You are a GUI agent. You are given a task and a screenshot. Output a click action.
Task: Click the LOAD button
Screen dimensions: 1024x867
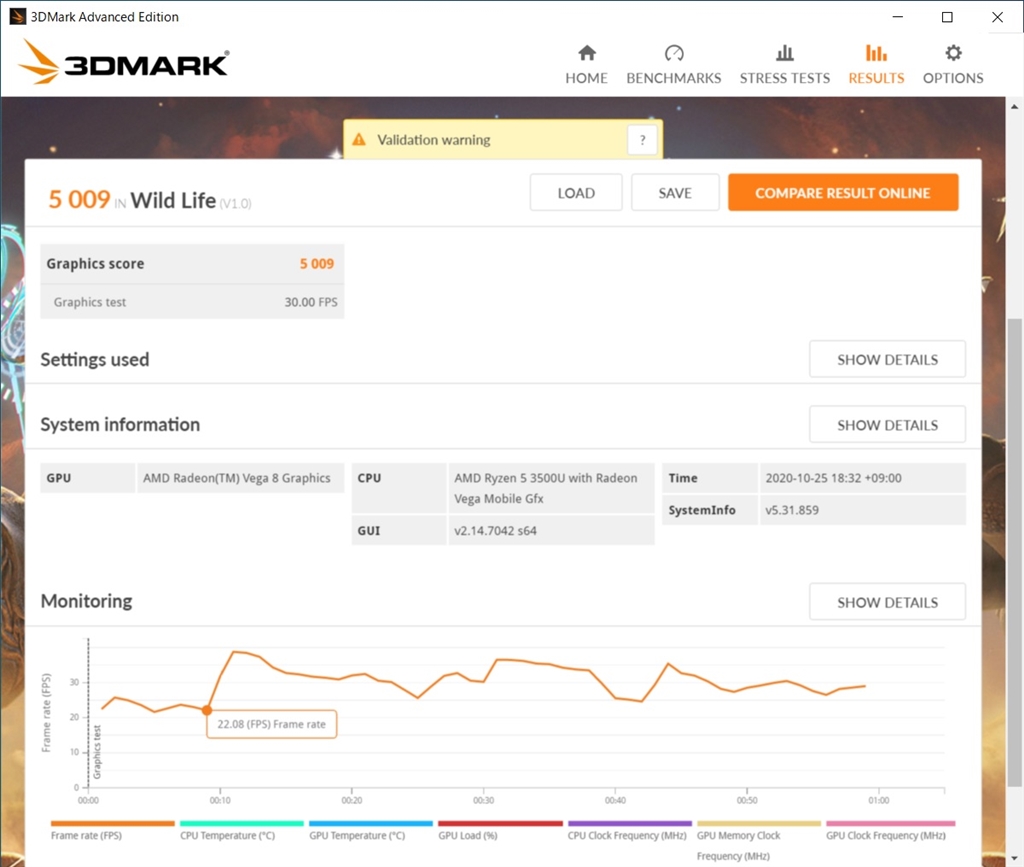(x=576, y=193)
